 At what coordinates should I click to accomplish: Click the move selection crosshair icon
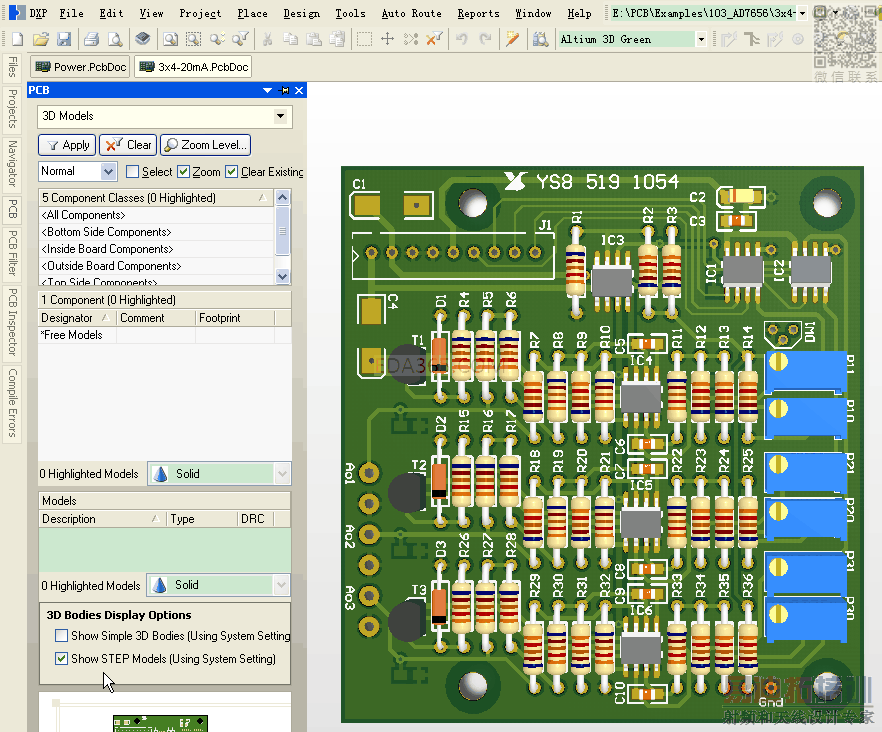(387, 39)
